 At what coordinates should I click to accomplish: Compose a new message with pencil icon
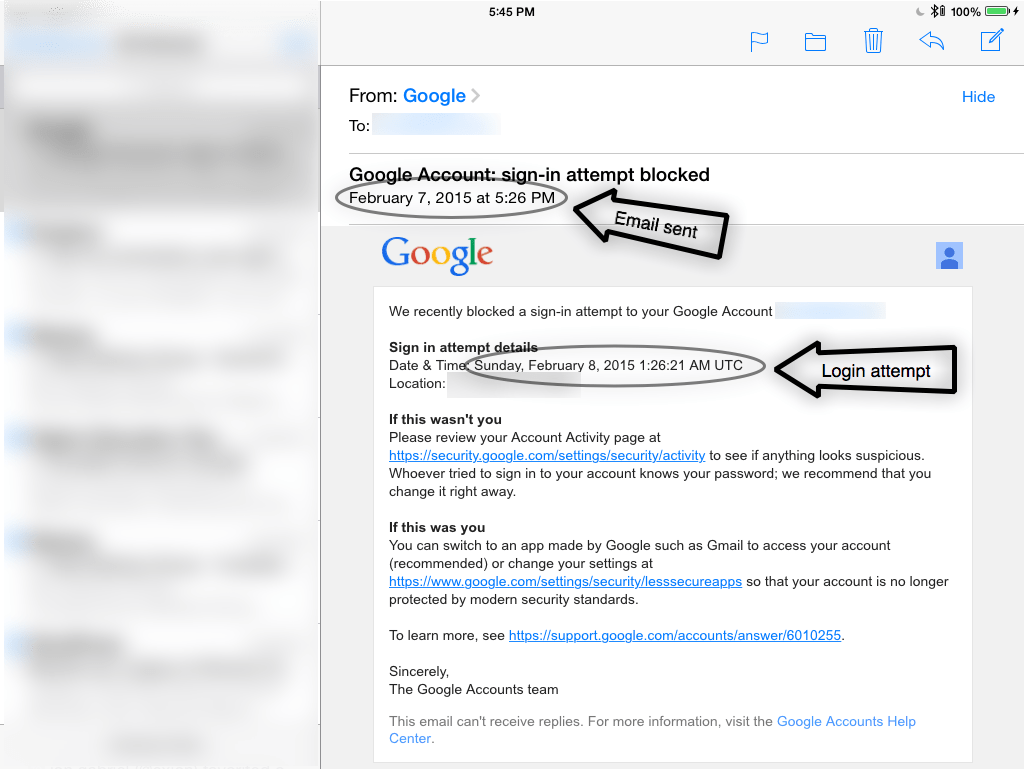point(992,40)
